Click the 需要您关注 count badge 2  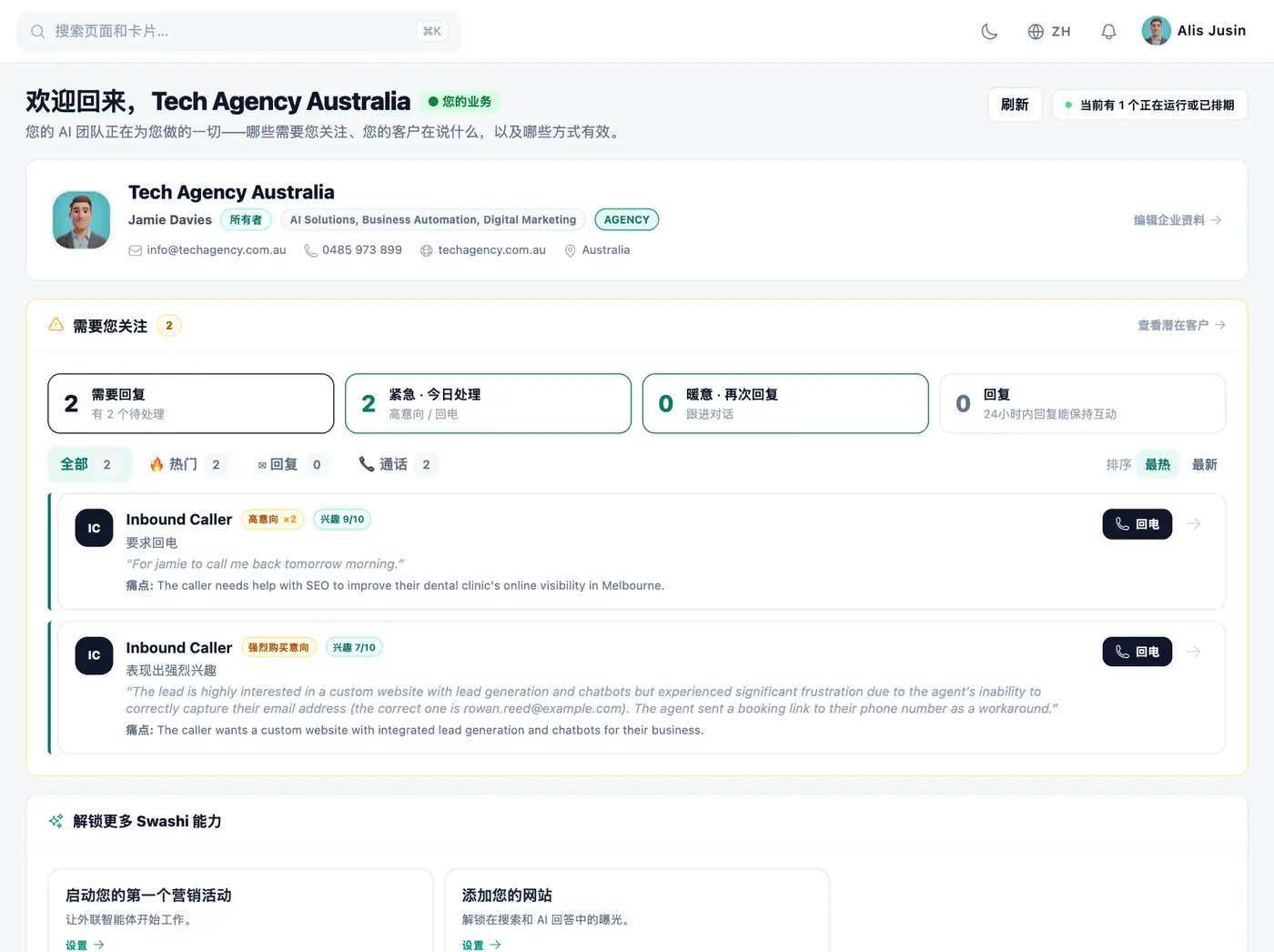coord(169,325)
